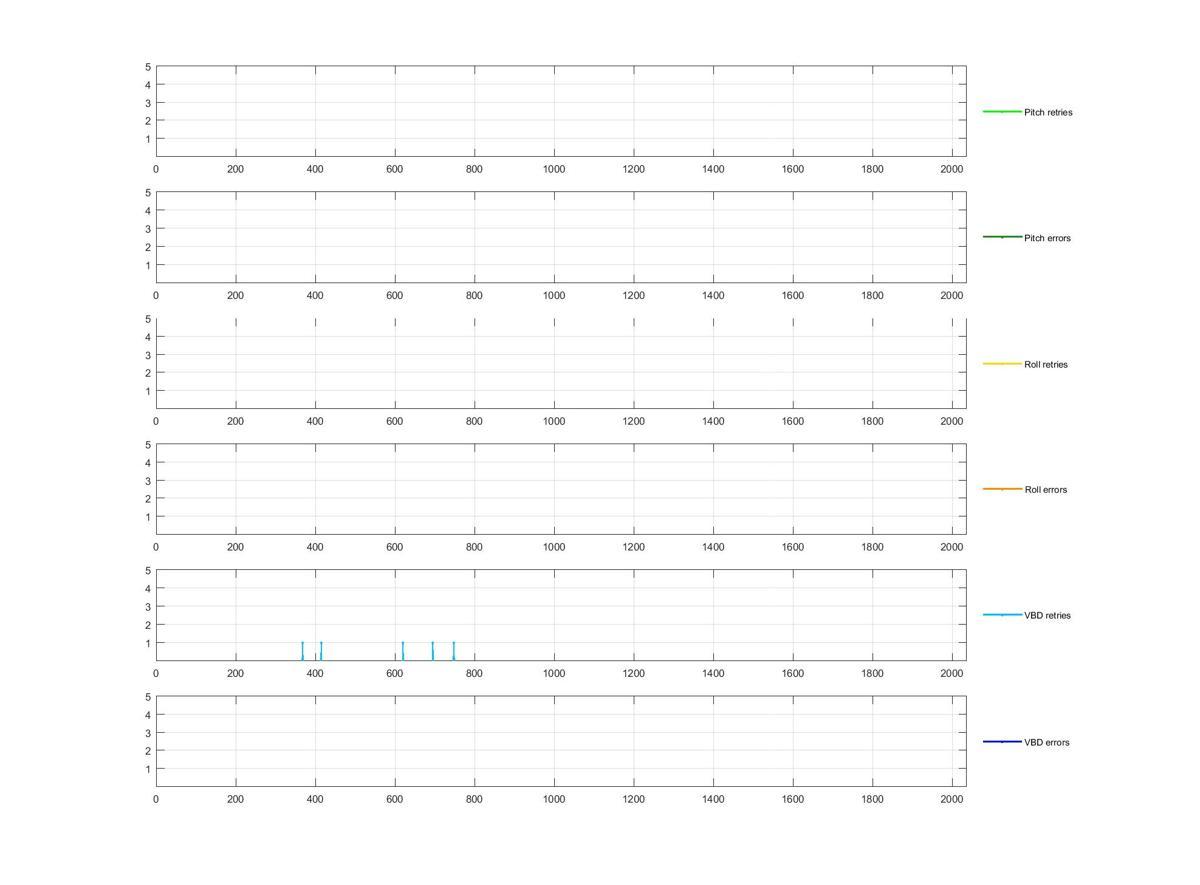Click the 800 tick under VBD retries plot

click(x=474, y=673)
